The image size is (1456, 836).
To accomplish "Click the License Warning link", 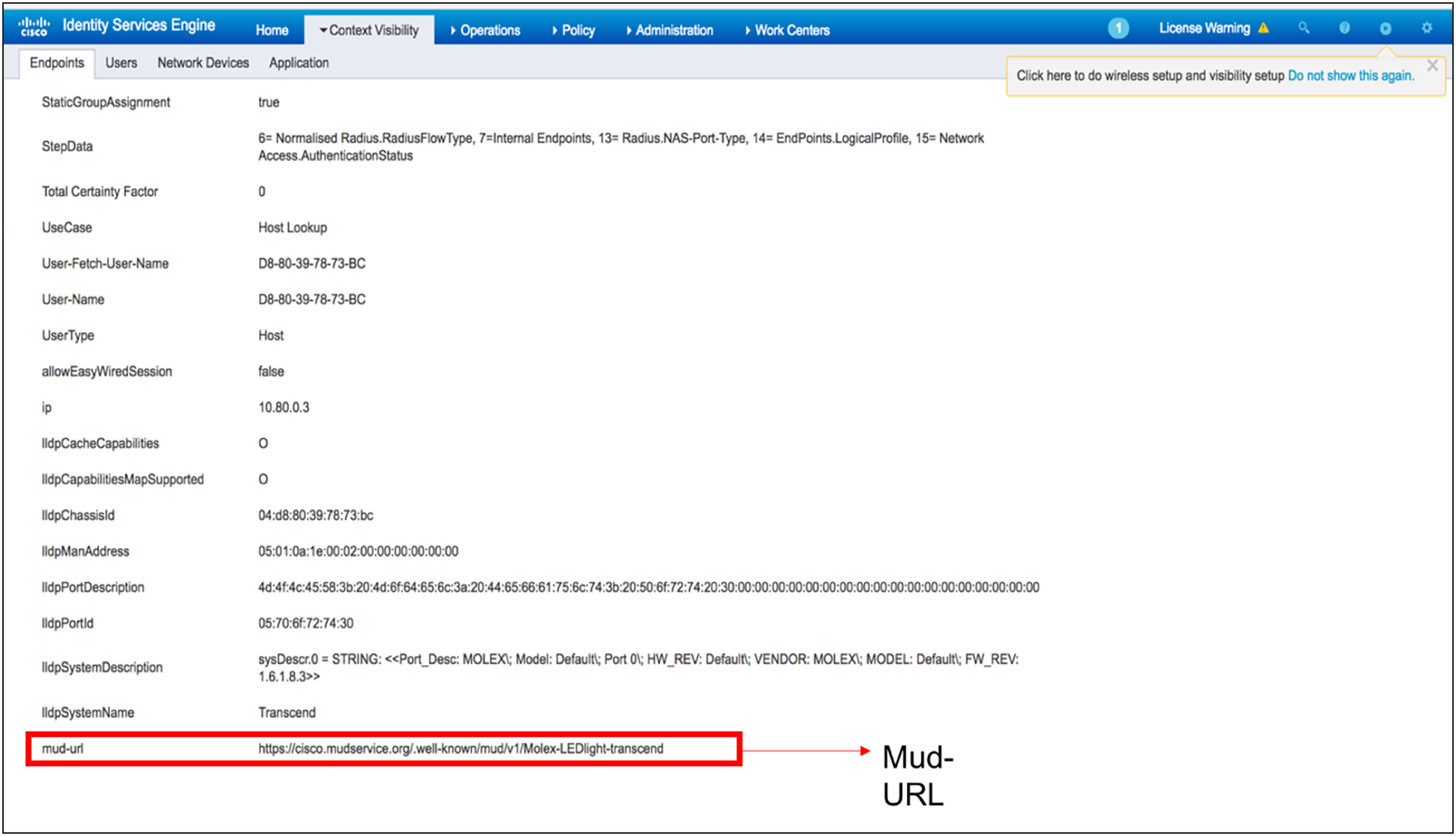I will [x=1204, y=29].
